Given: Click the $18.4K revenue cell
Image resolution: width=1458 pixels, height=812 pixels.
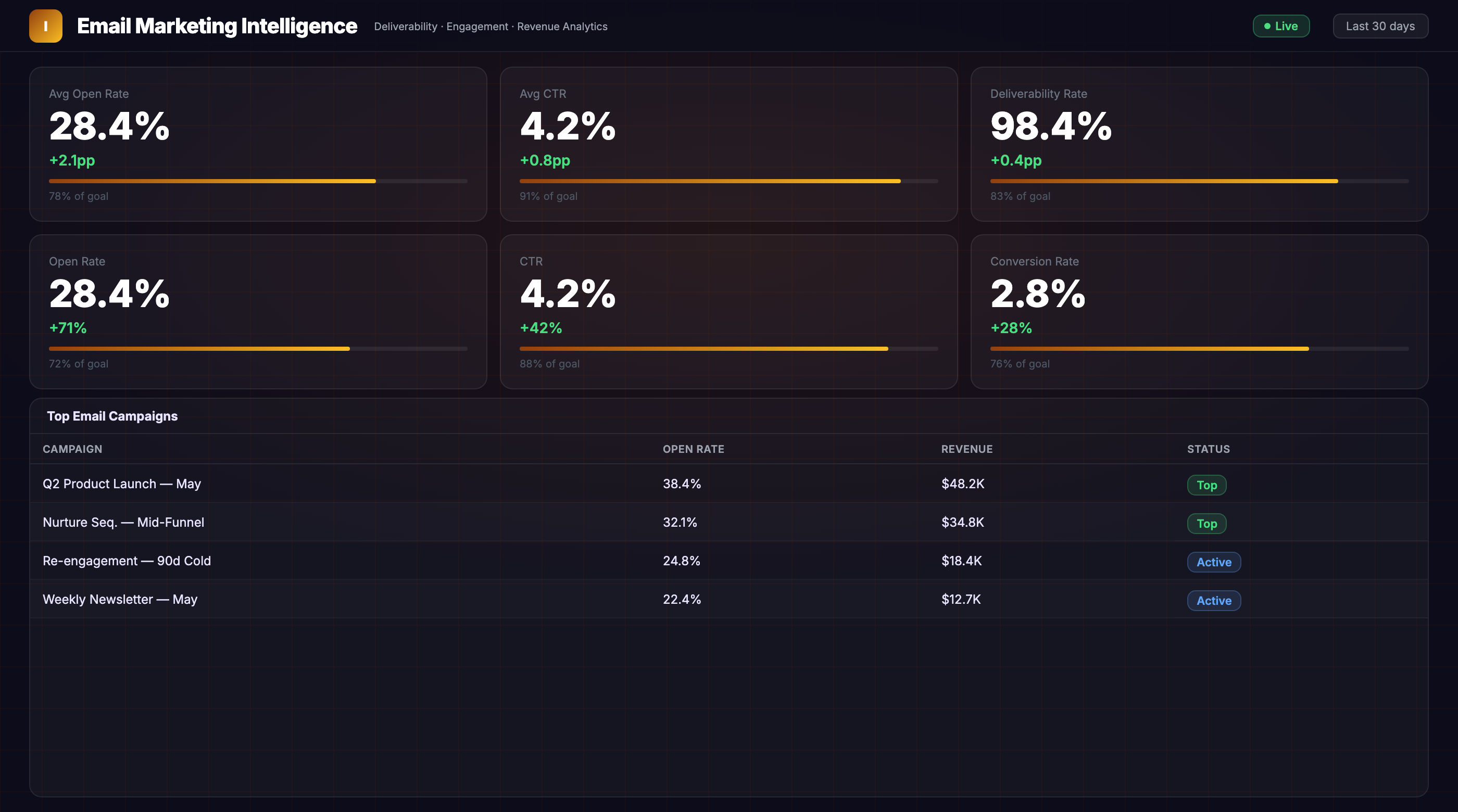Looking at the screenshot, I should tap(962, 561).
